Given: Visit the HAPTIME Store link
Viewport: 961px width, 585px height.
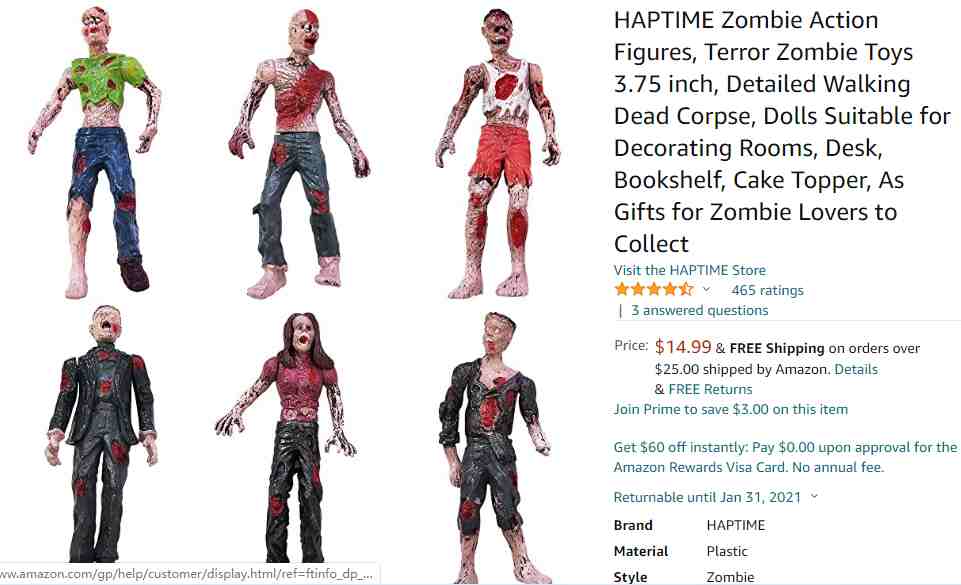Looking at the screenshot, I should coord(689,270).
